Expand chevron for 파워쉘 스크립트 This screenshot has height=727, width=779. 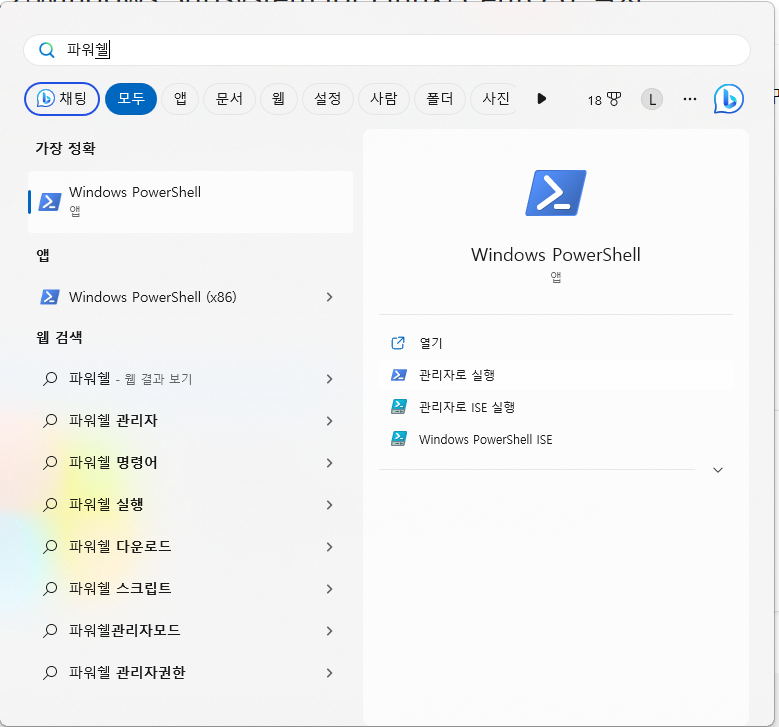pos(329,589)
